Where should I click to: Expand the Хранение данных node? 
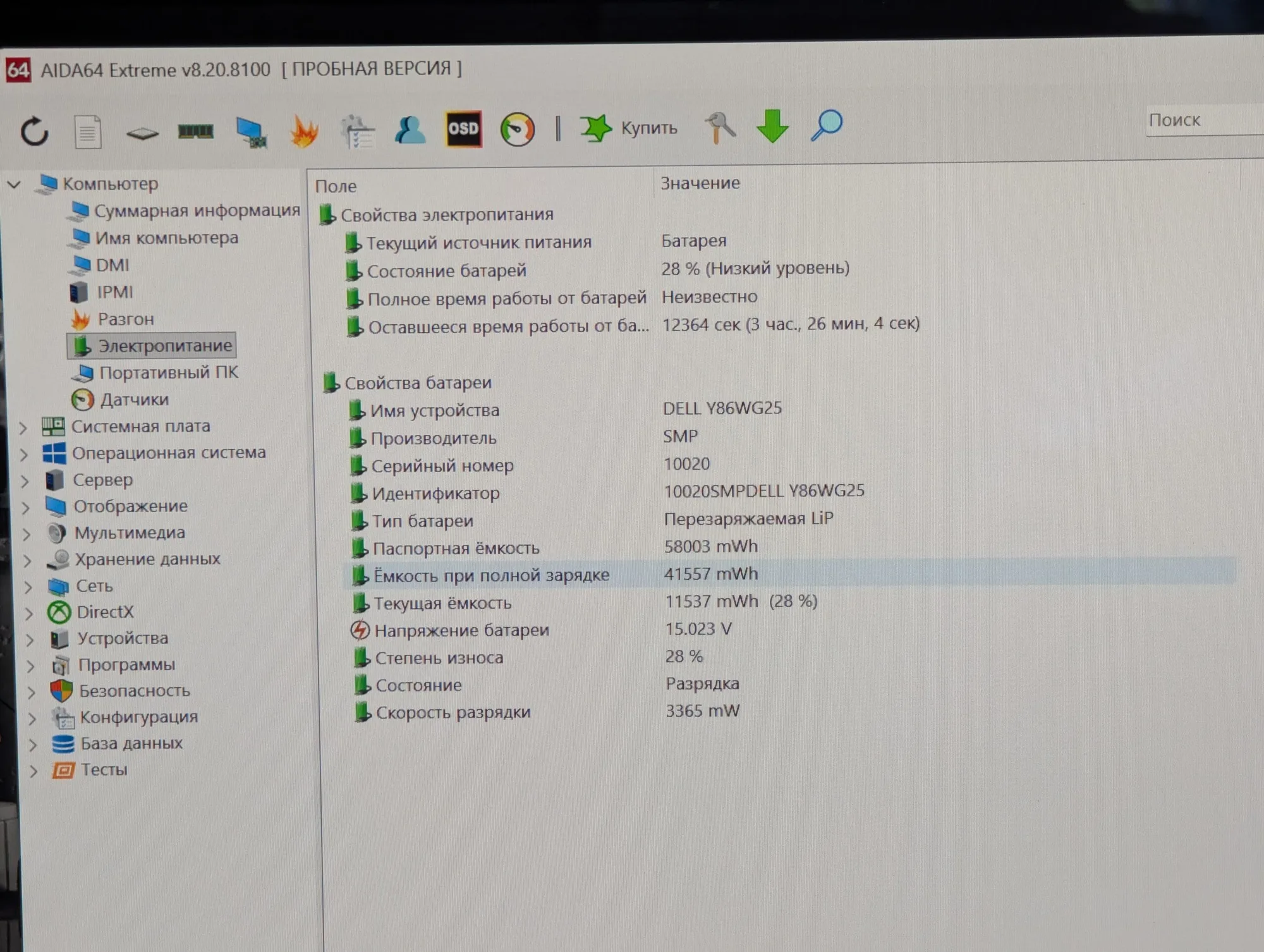tap(27, 560)
